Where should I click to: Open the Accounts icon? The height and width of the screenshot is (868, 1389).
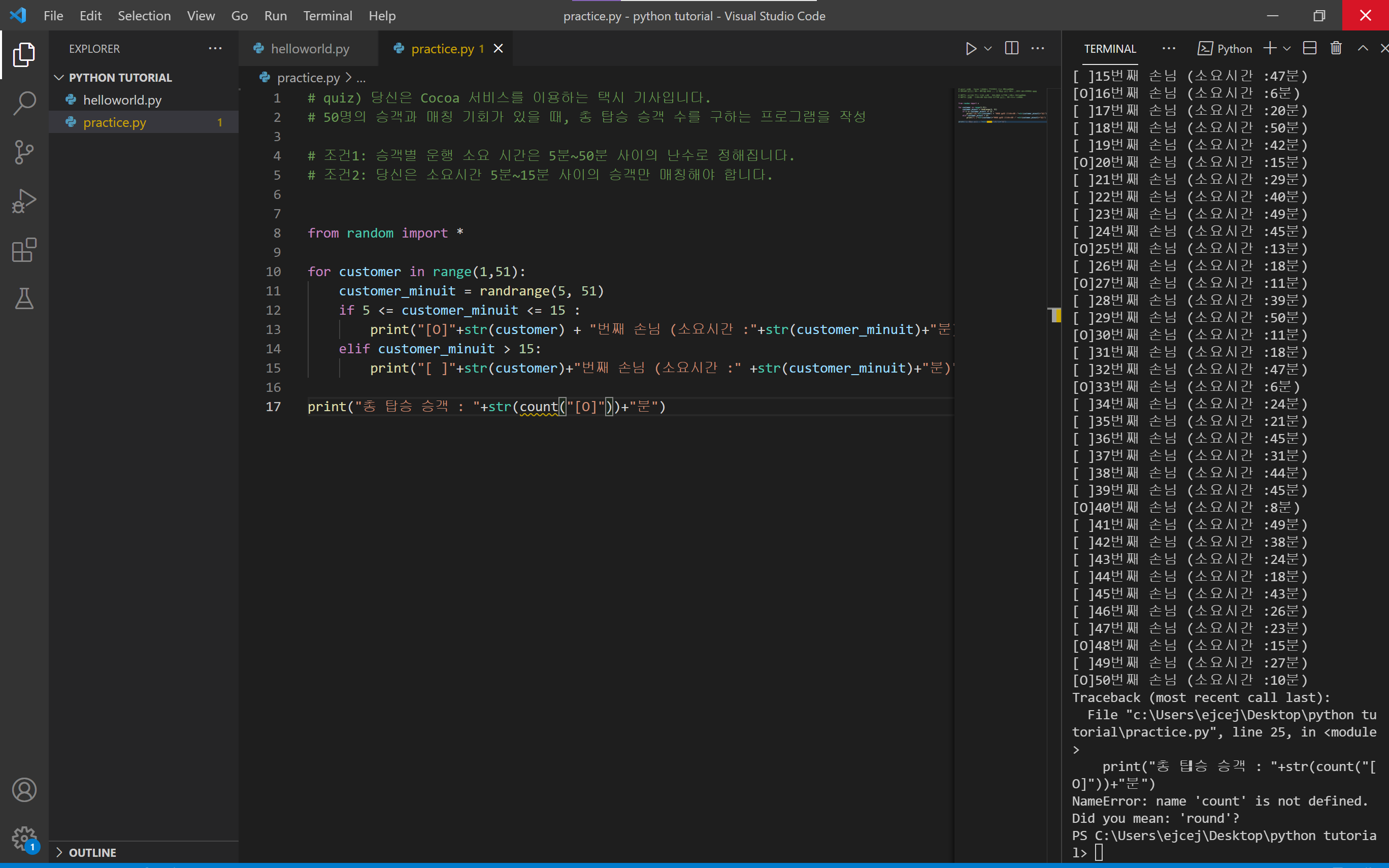tap(24, 790)
